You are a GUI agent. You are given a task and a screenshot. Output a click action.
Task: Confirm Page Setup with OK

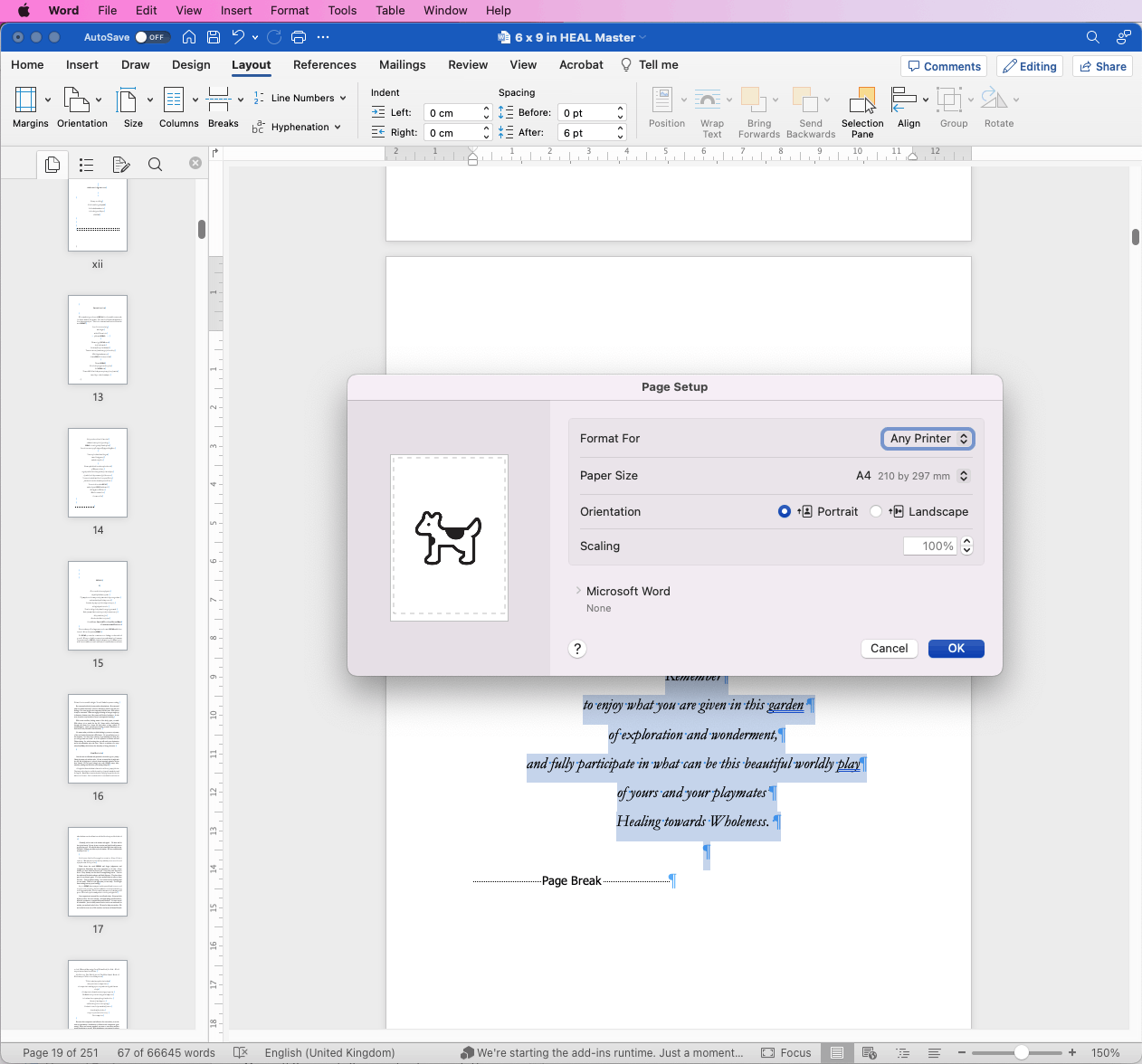tap(956, 648)
